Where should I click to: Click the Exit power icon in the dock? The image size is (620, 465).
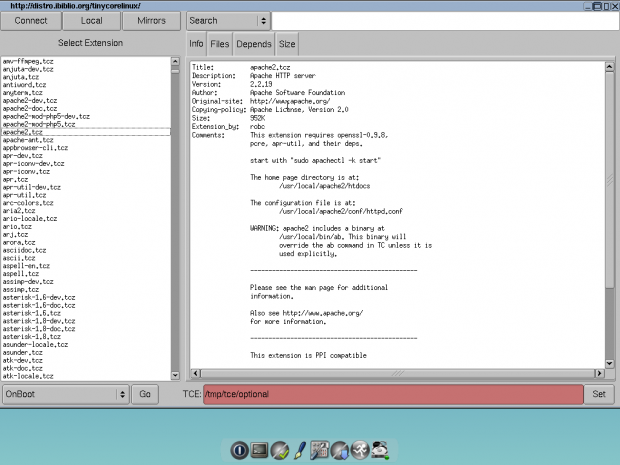tap(239, 450)
